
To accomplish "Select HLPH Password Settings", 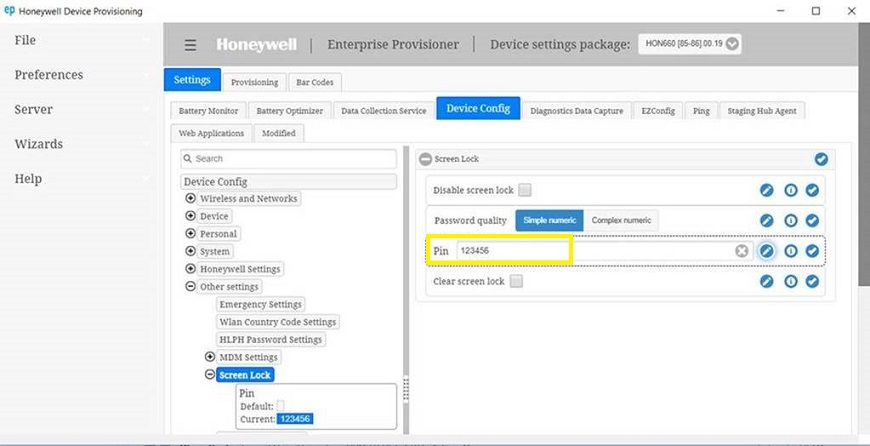I will pos(270,339).
